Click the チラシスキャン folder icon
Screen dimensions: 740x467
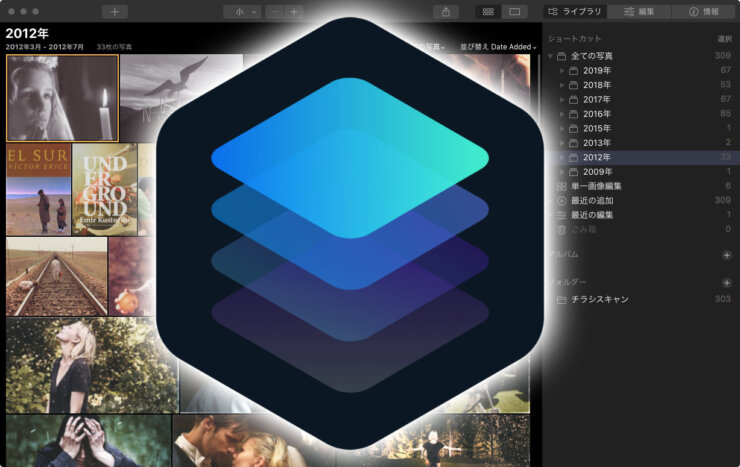pos(562,300)
